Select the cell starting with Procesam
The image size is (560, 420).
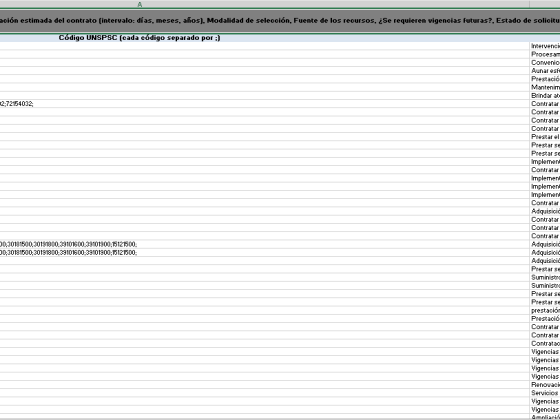545,54
